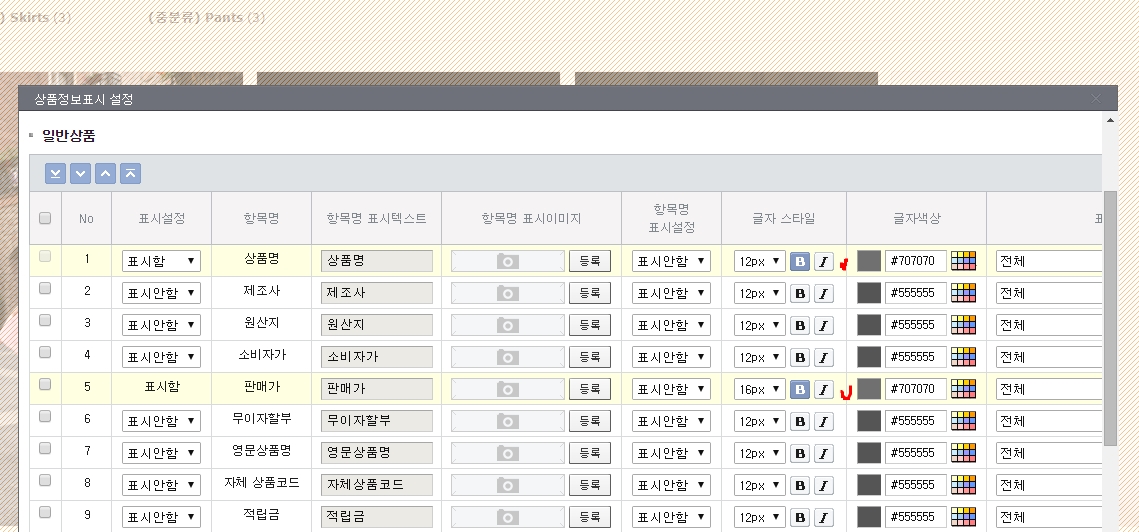This screenshot has width=1139, height=532.
Task: Click gray color swatch in 상품명 row
Action: [869, 261]
